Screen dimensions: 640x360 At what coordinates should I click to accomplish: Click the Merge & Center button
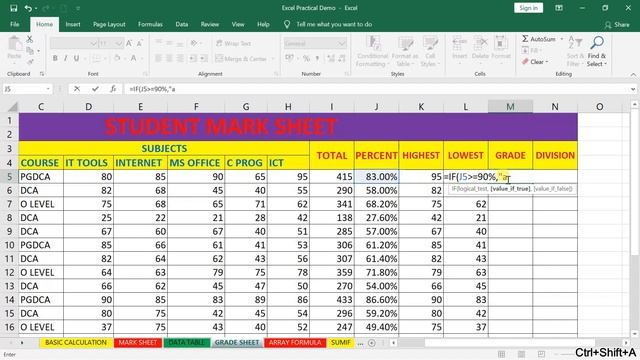241,59
